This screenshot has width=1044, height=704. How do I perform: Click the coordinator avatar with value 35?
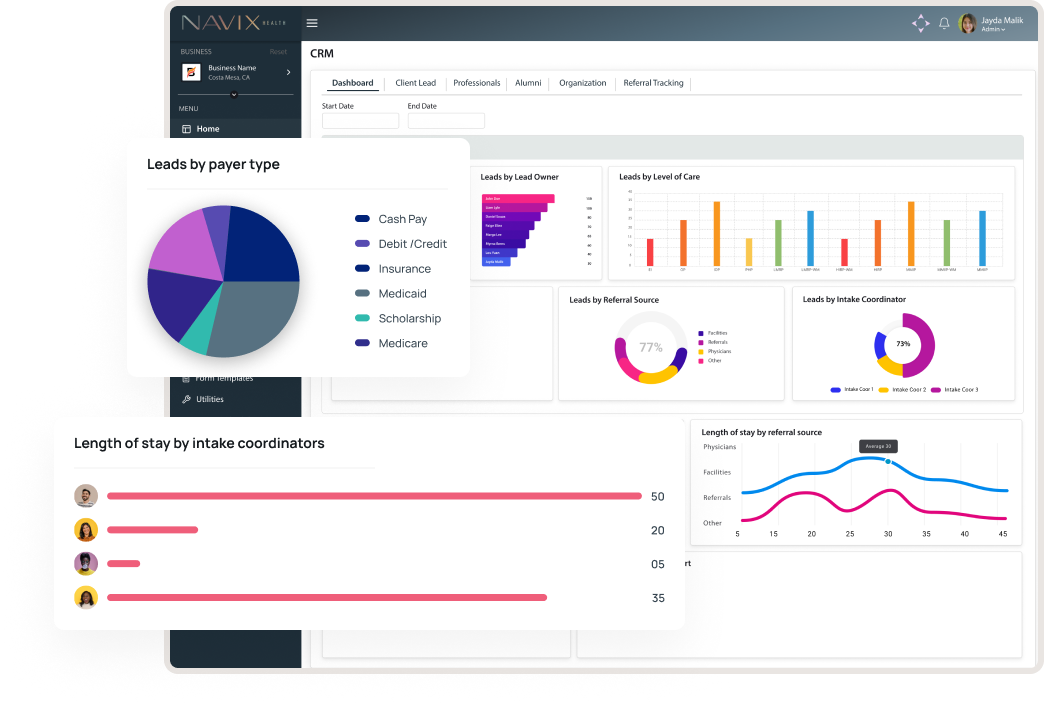[x=86, y=597]
